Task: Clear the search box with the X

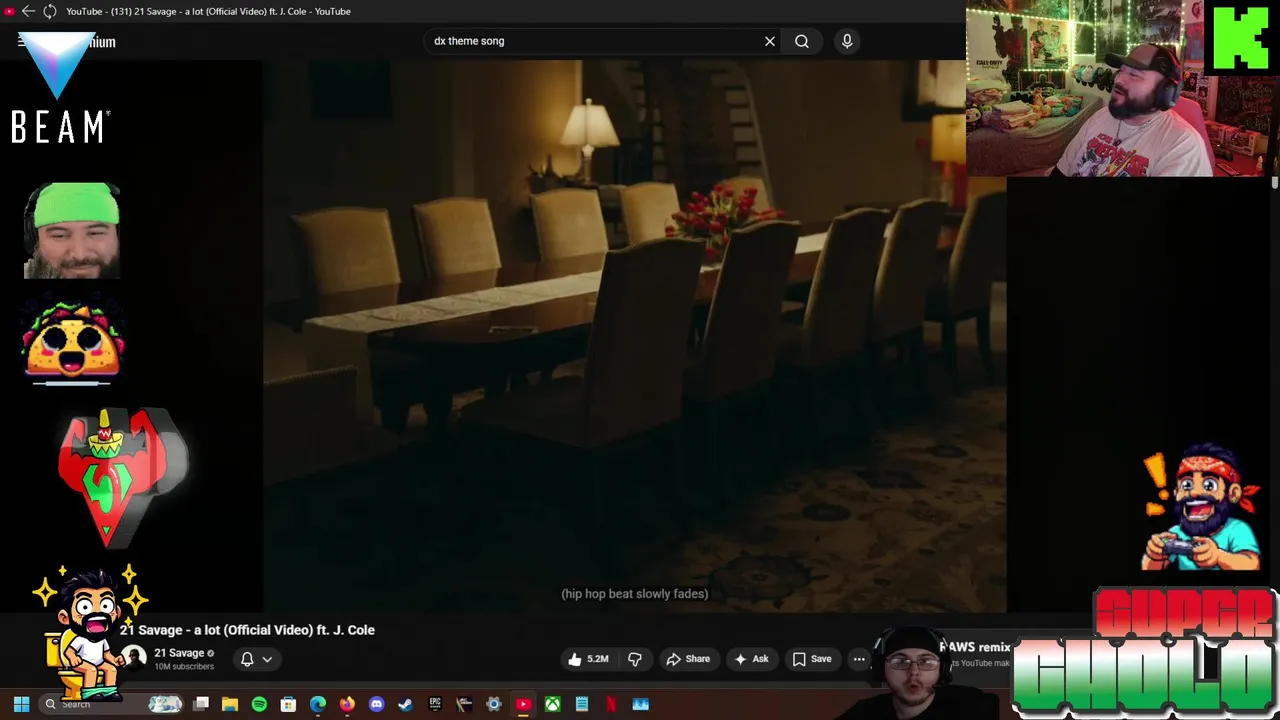Action: [770, 41]
